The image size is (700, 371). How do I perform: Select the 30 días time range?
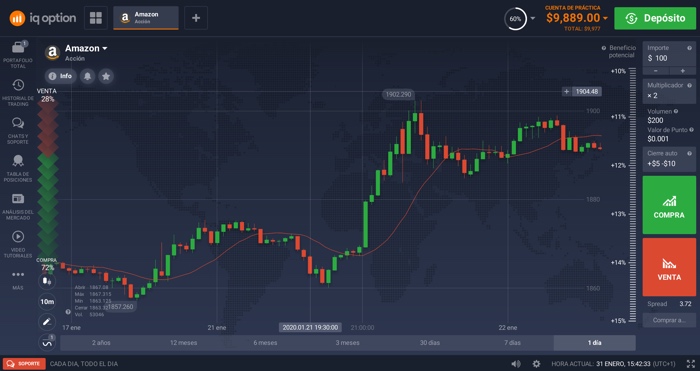point(429,343)
